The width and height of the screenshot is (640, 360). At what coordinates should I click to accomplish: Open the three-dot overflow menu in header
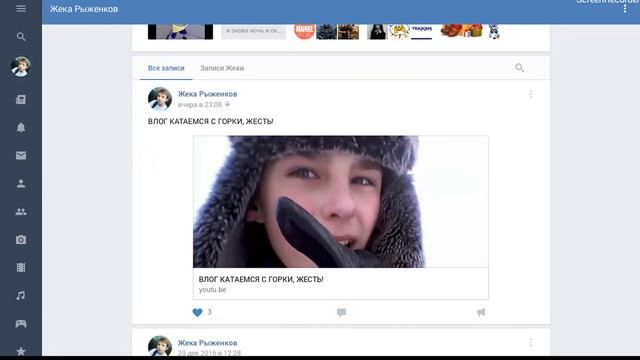point(624,9)
